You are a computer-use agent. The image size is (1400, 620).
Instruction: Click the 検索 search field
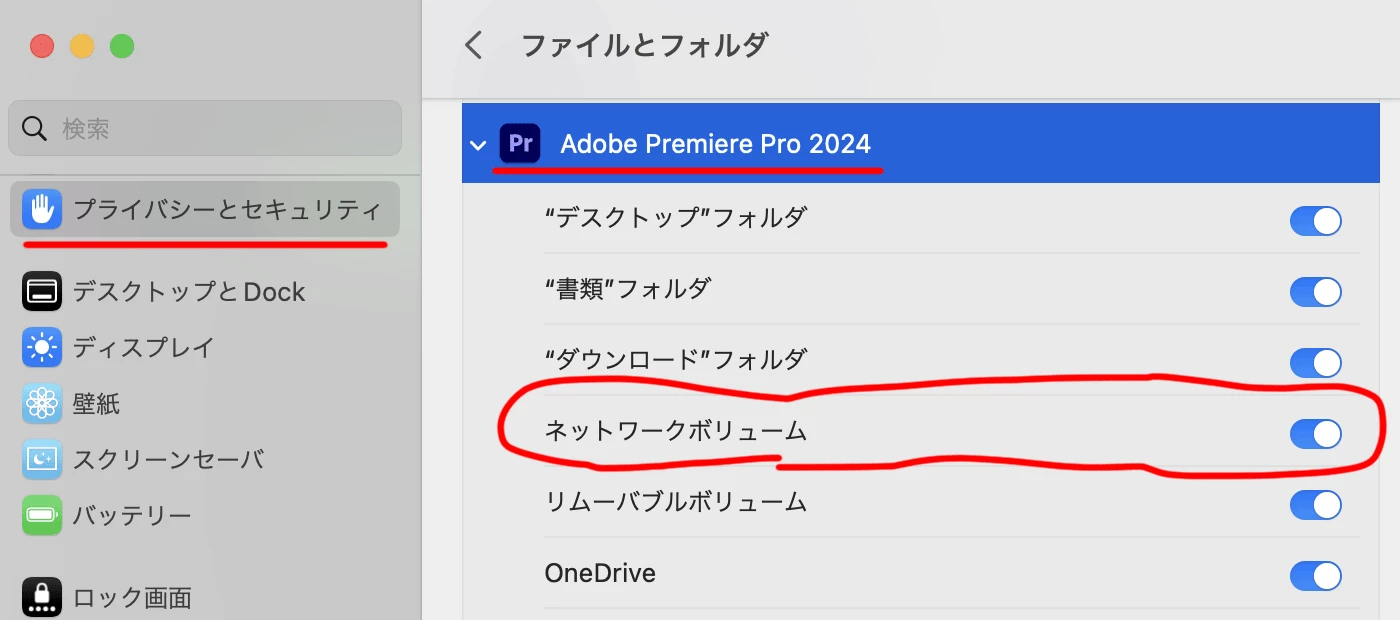[205, 128]
